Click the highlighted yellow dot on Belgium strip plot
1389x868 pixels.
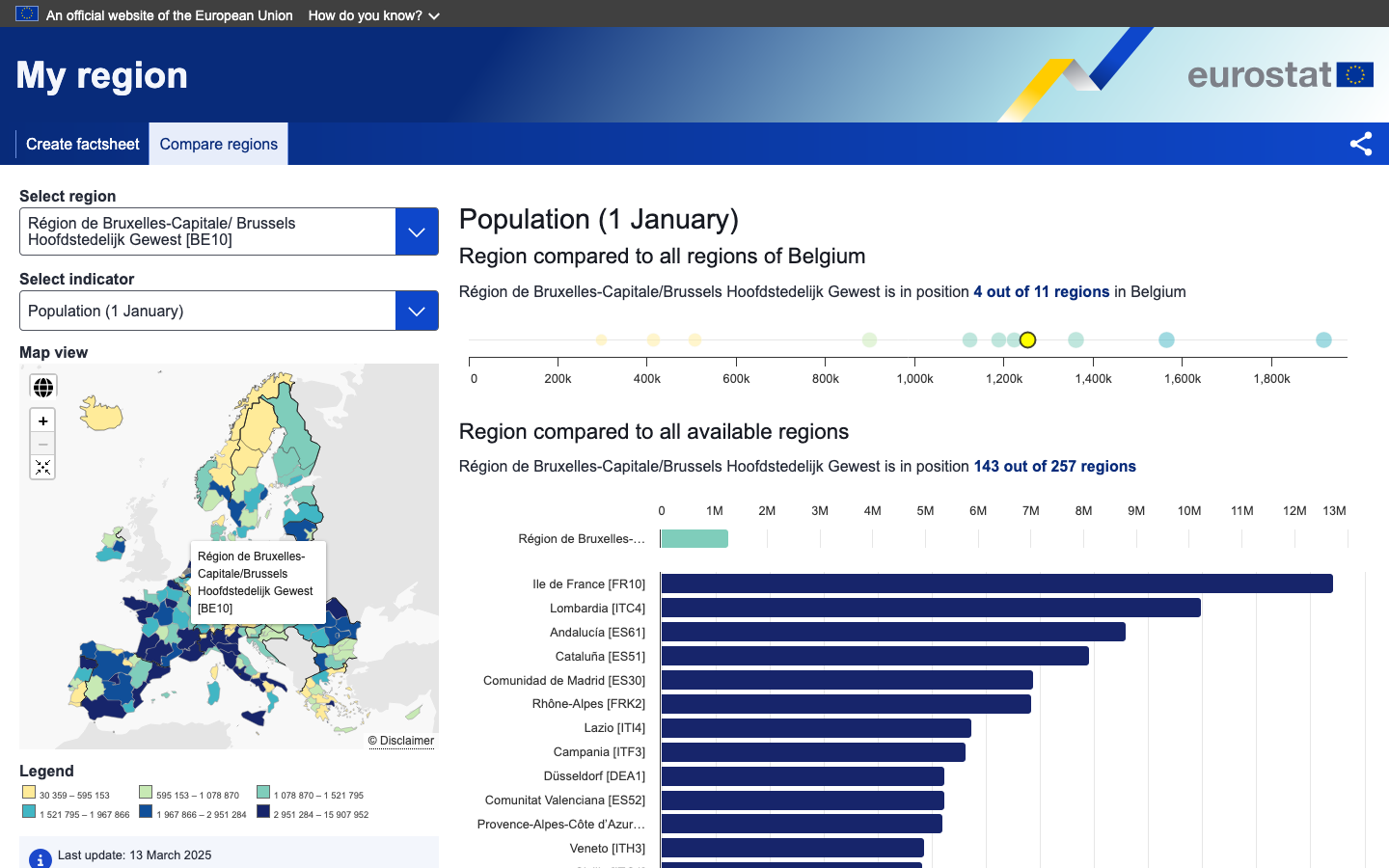coord(1027,339)
